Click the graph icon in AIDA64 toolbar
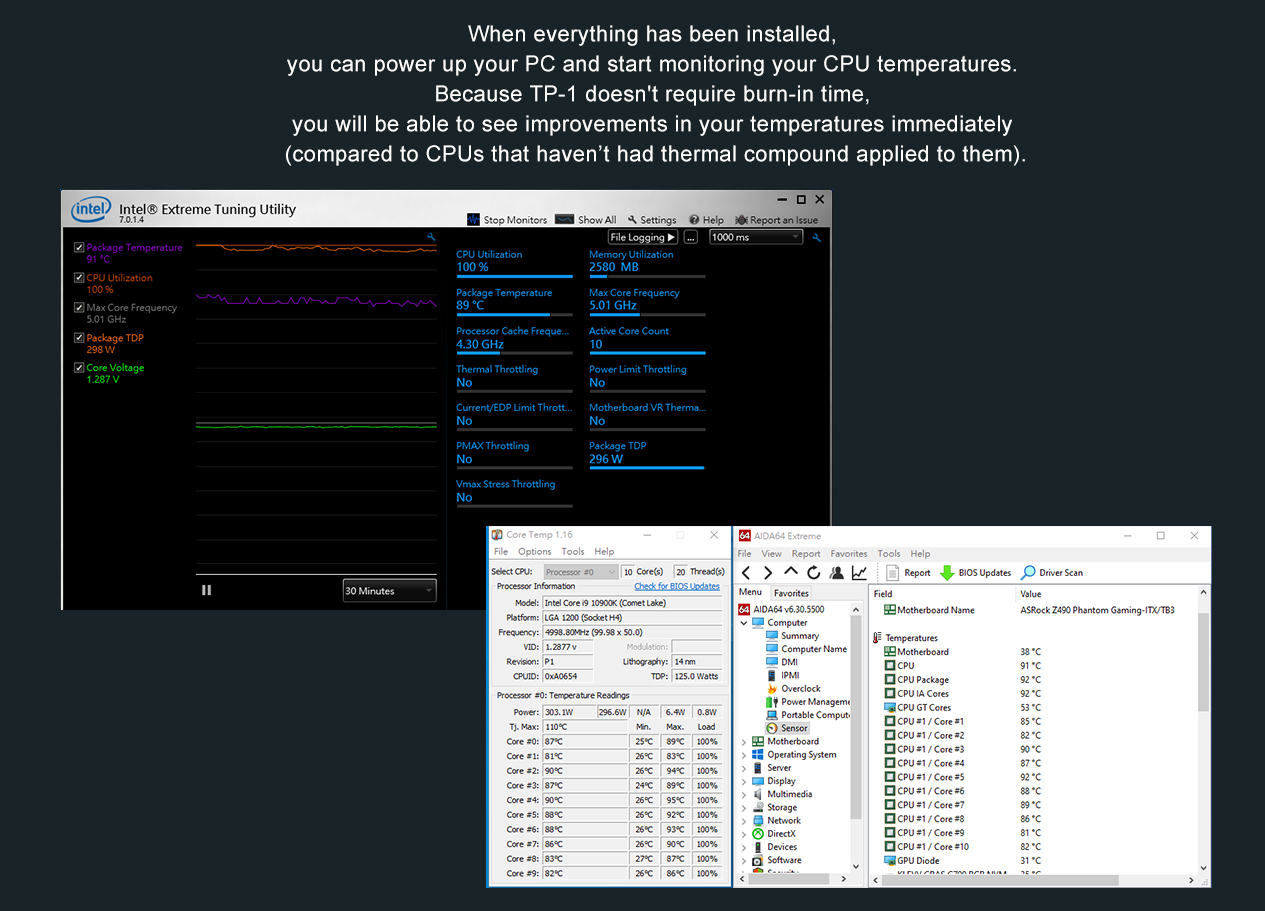The width and height of the screenshot is (1265, 911). tap(859, 573)
